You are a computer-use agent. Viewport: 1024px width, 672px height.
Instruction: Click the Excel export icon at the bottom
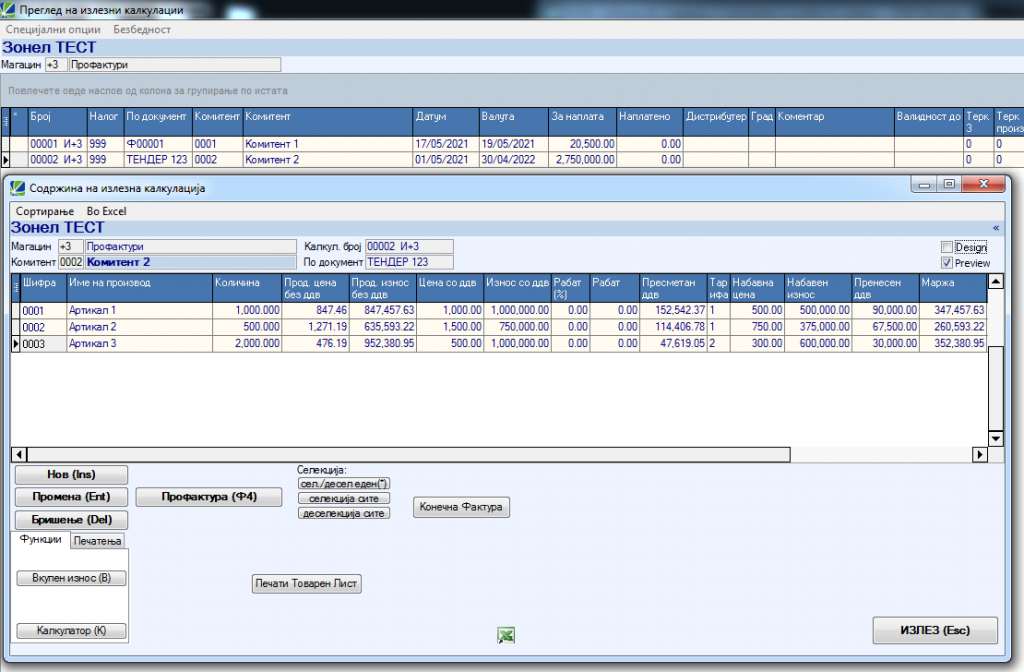(x=505, y=635)
